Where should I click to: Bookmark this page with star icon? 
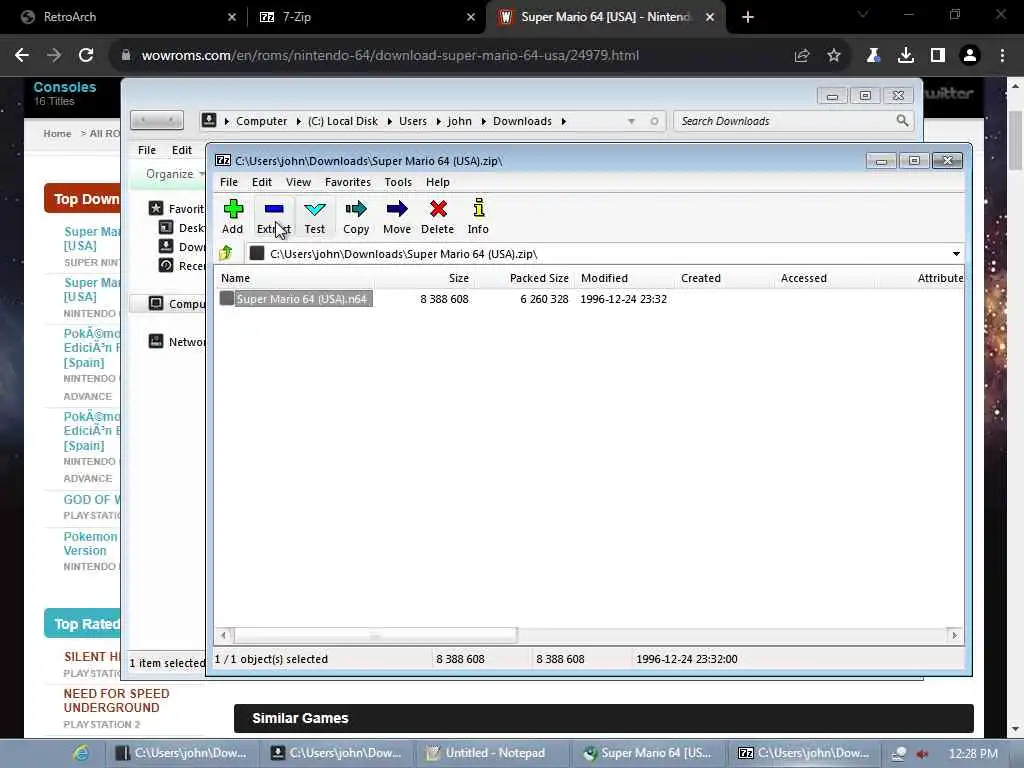(834, 56)
